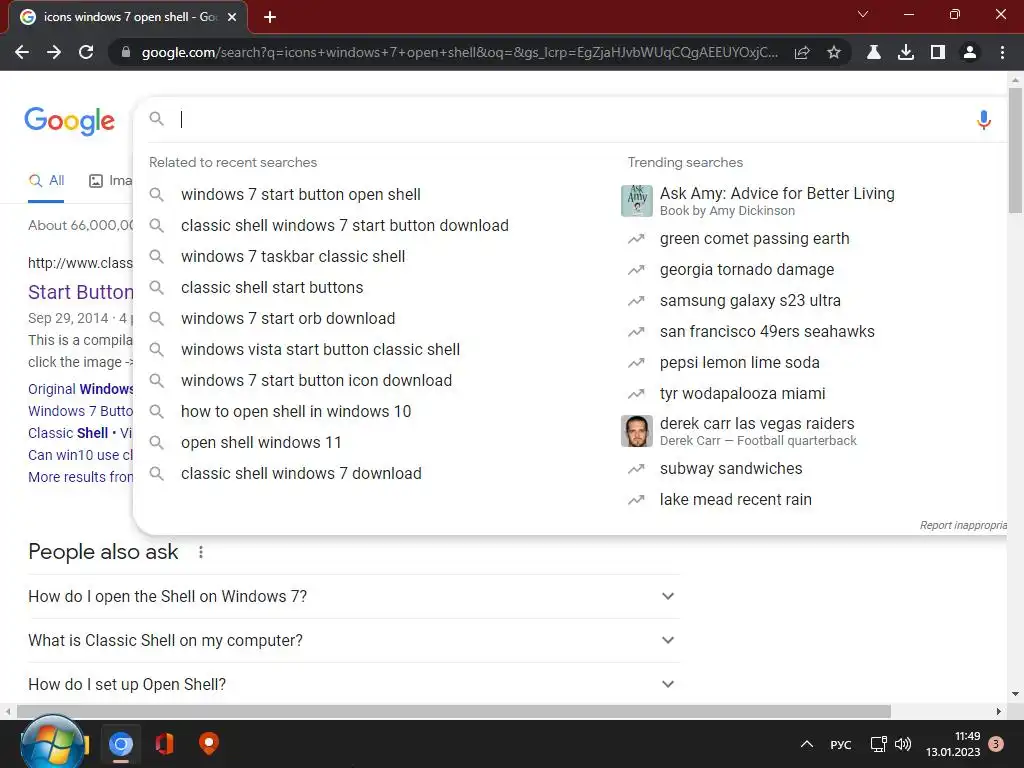Open trending search 'tyr wodapalooza miami'
The image size is (1024, 768).
click(x=743, y=394)
